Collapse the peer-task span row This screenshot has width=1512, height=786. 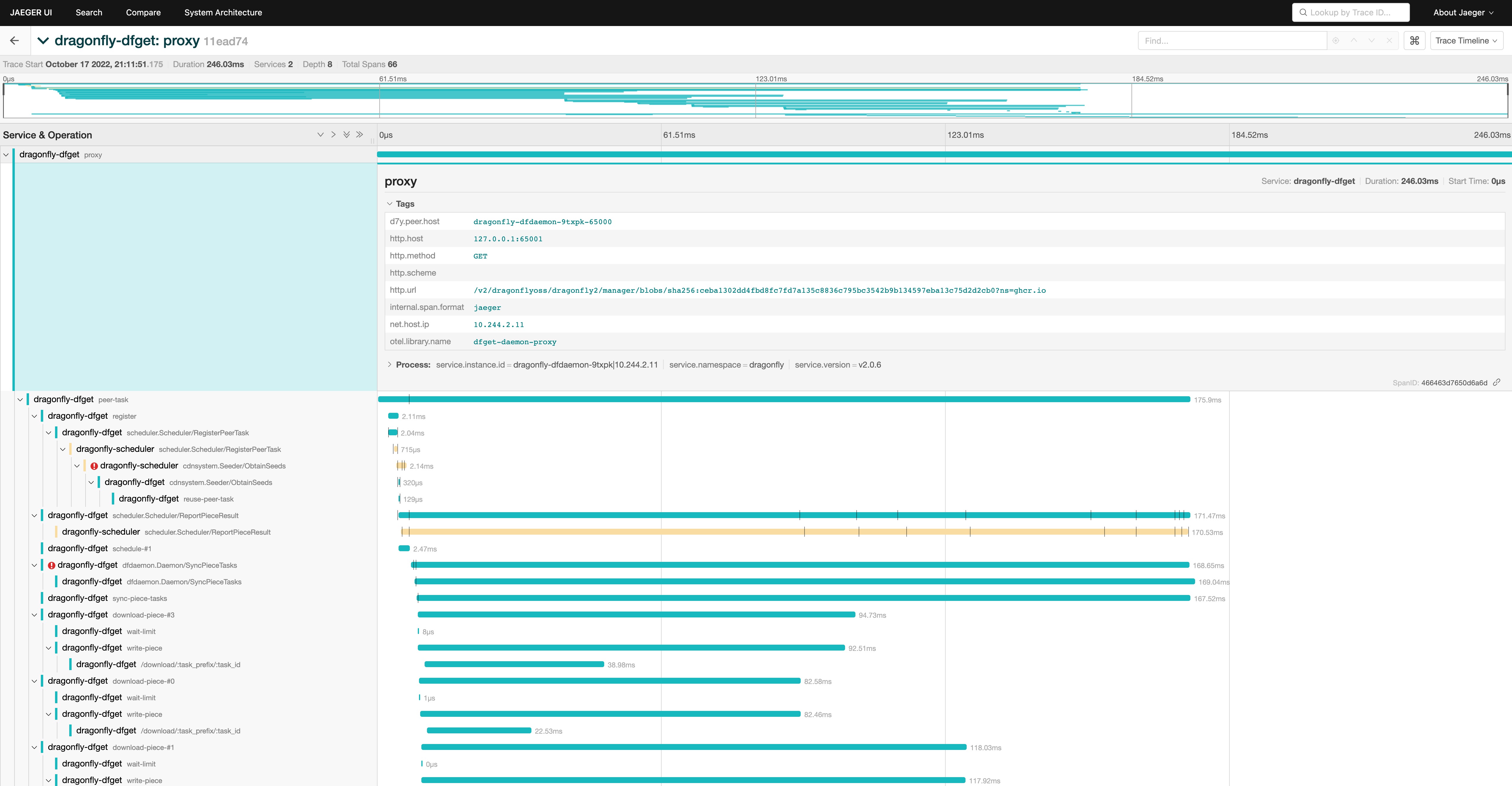click(x=20, y=400)
